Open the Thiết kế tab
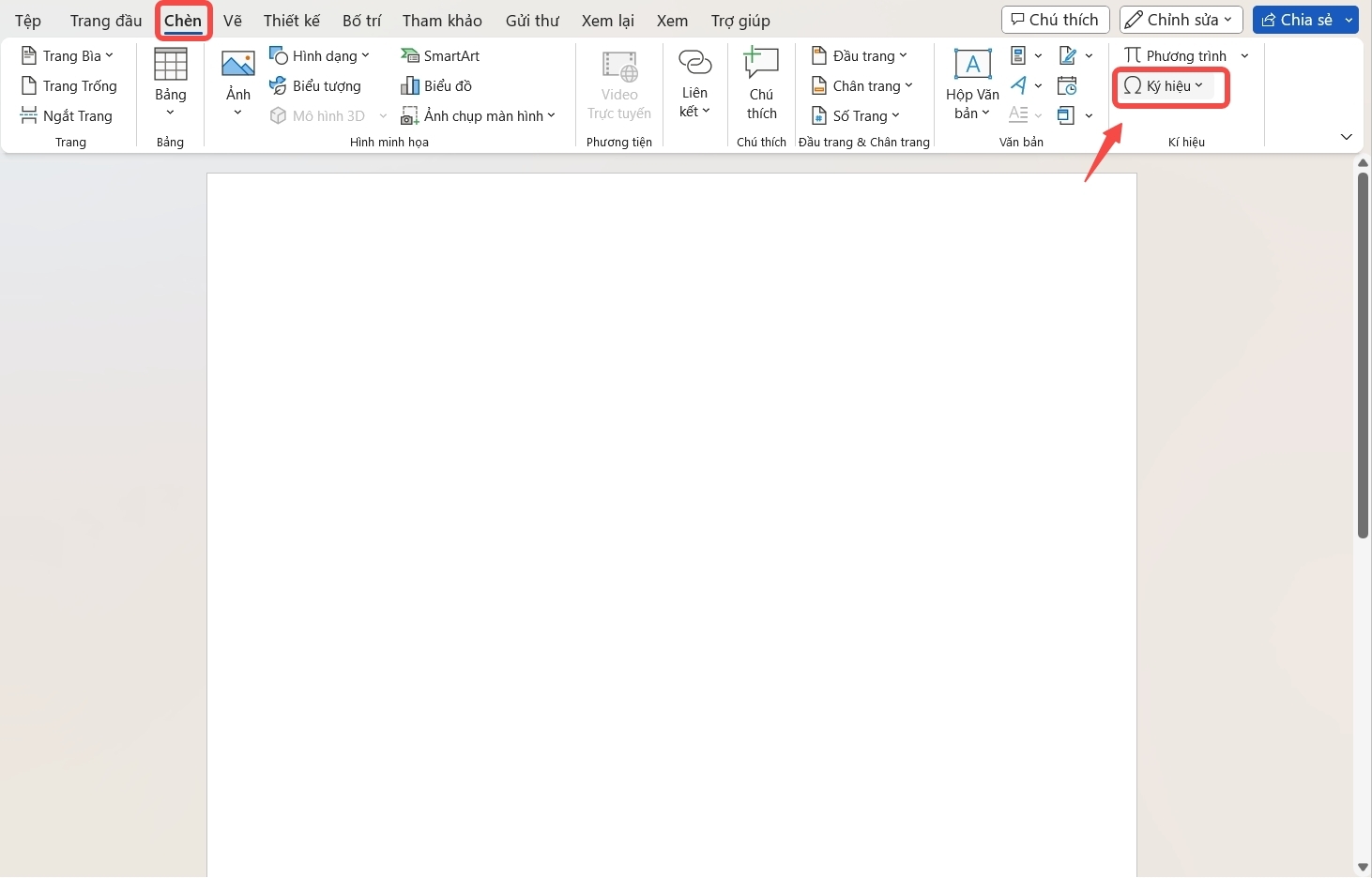Viewport: 1372px width, 878px height. [292, 21]
